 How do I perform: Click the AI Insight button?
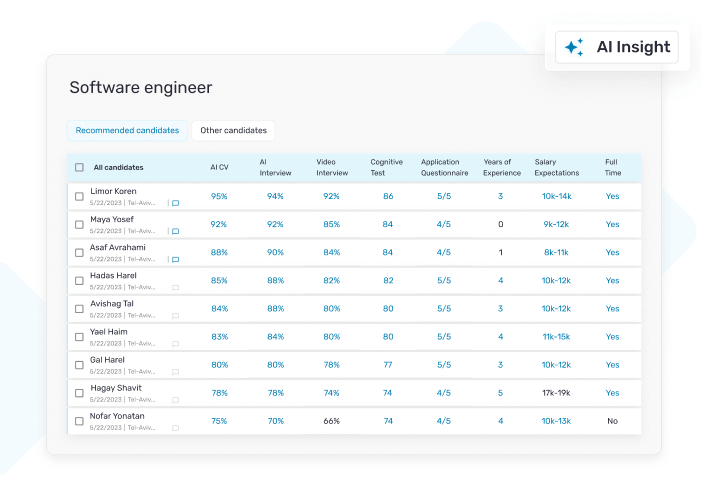616,47
